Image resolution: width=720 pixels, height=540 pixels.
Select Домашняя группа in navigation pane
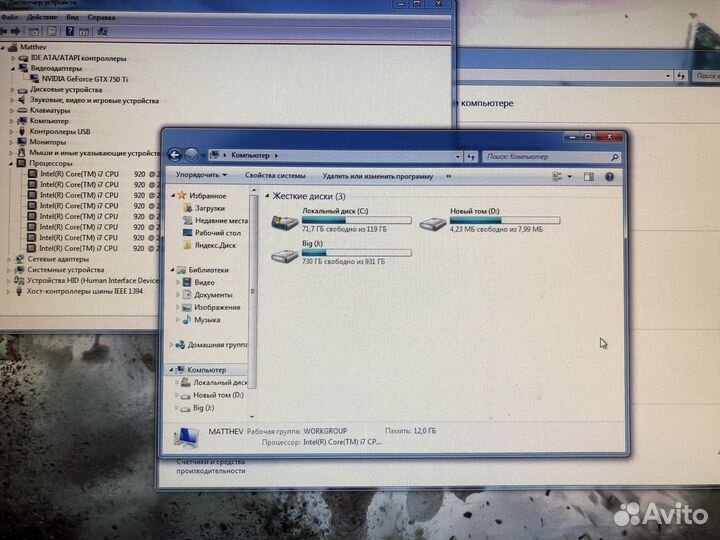(217, 344)
